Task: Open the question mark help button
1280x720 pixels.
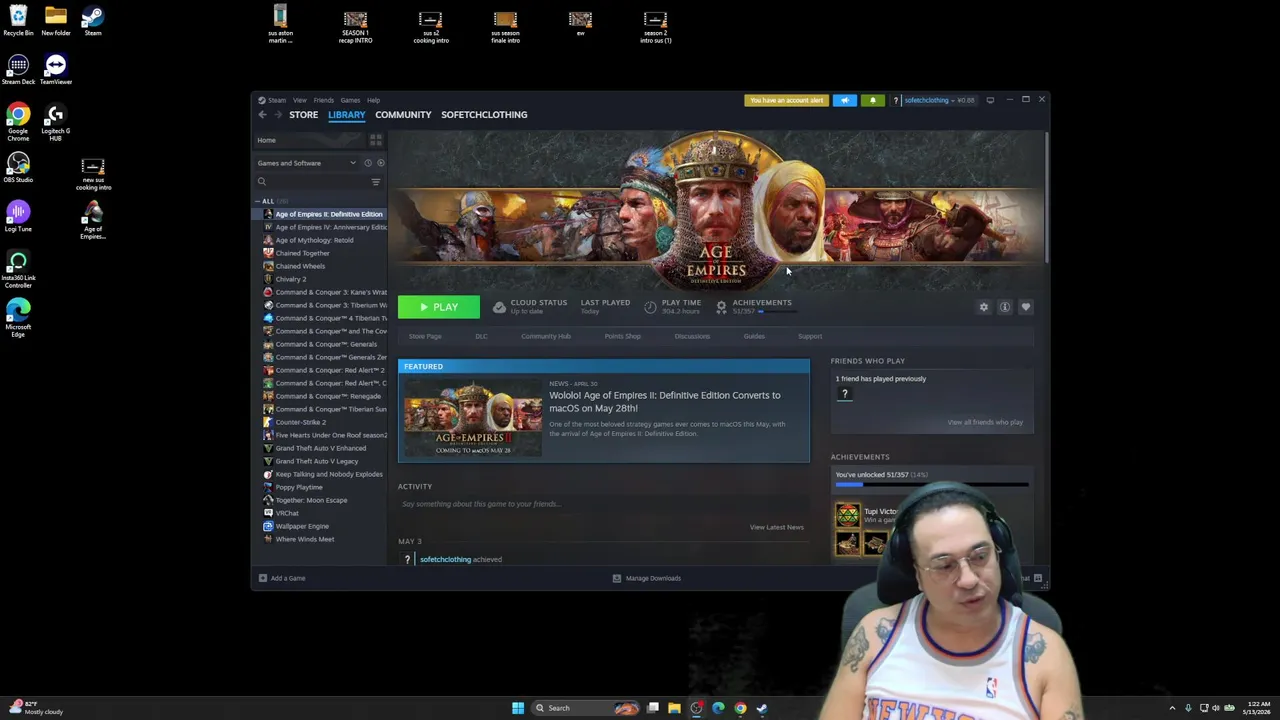Action: point(895,100)
